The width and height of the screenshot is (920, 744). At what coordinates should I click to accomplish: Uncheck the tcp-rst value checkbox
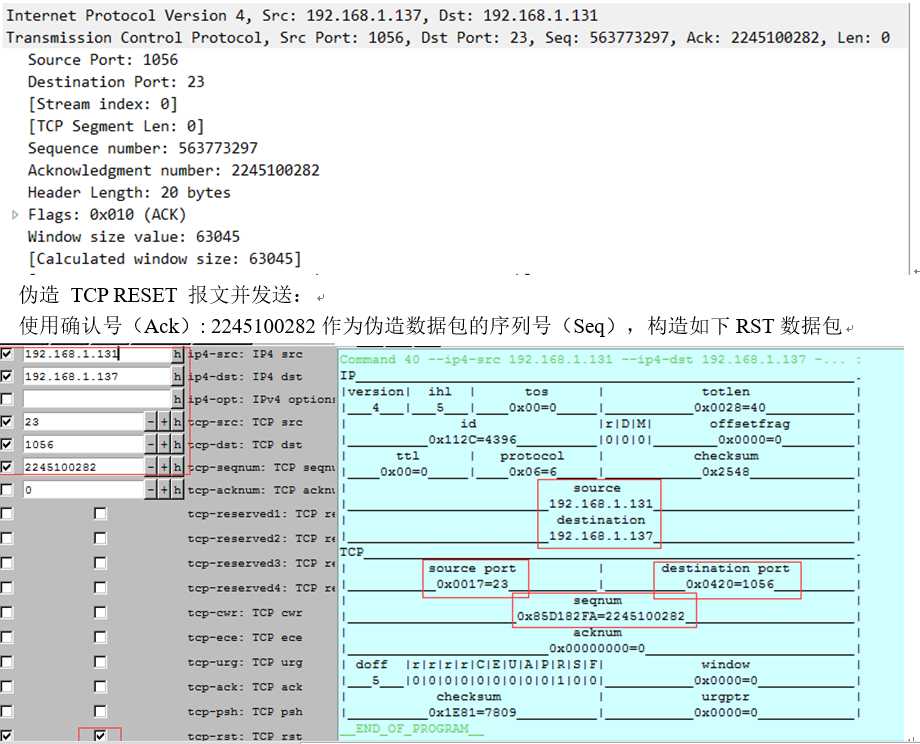coord(100,736)
